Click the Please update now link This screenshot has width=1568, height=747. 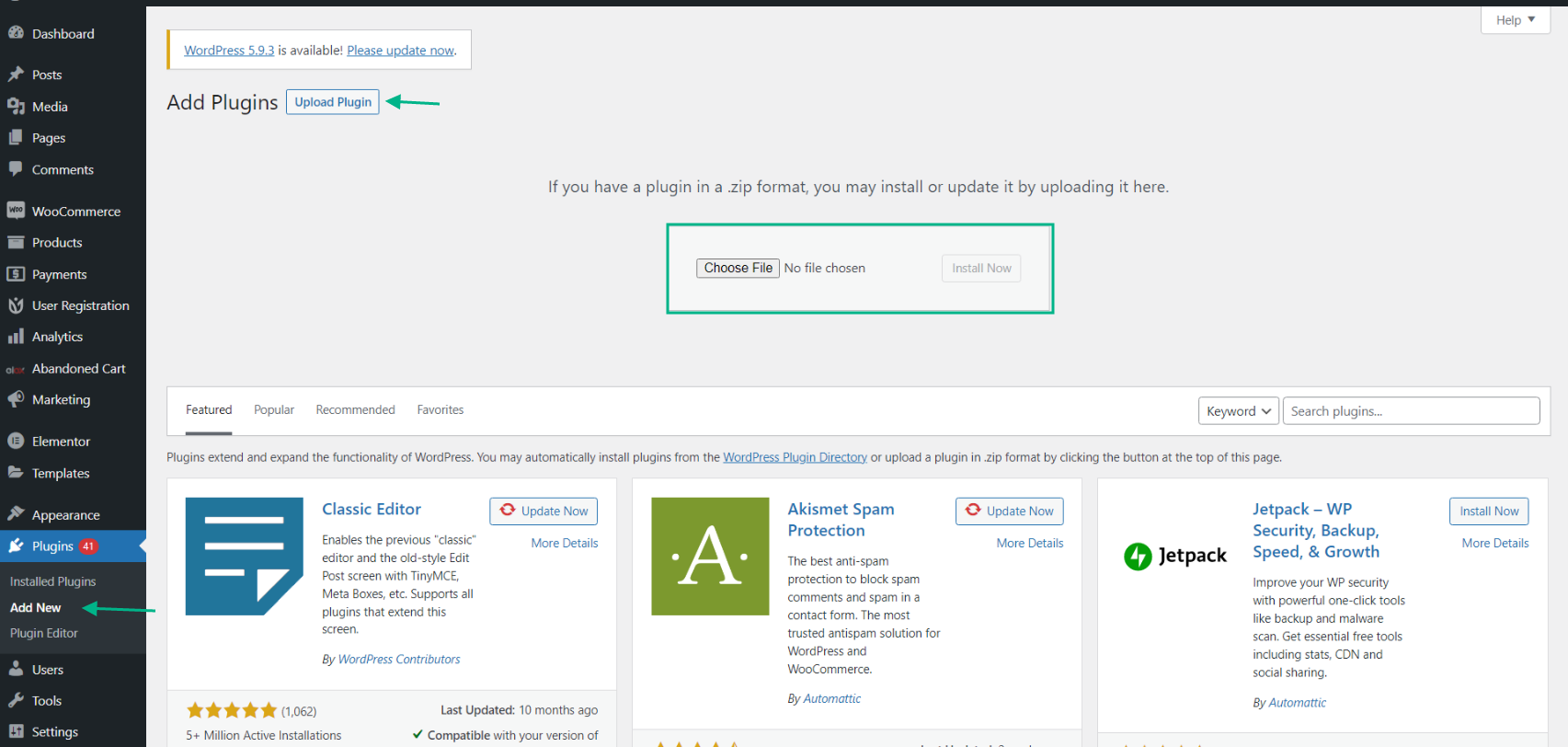400,51
